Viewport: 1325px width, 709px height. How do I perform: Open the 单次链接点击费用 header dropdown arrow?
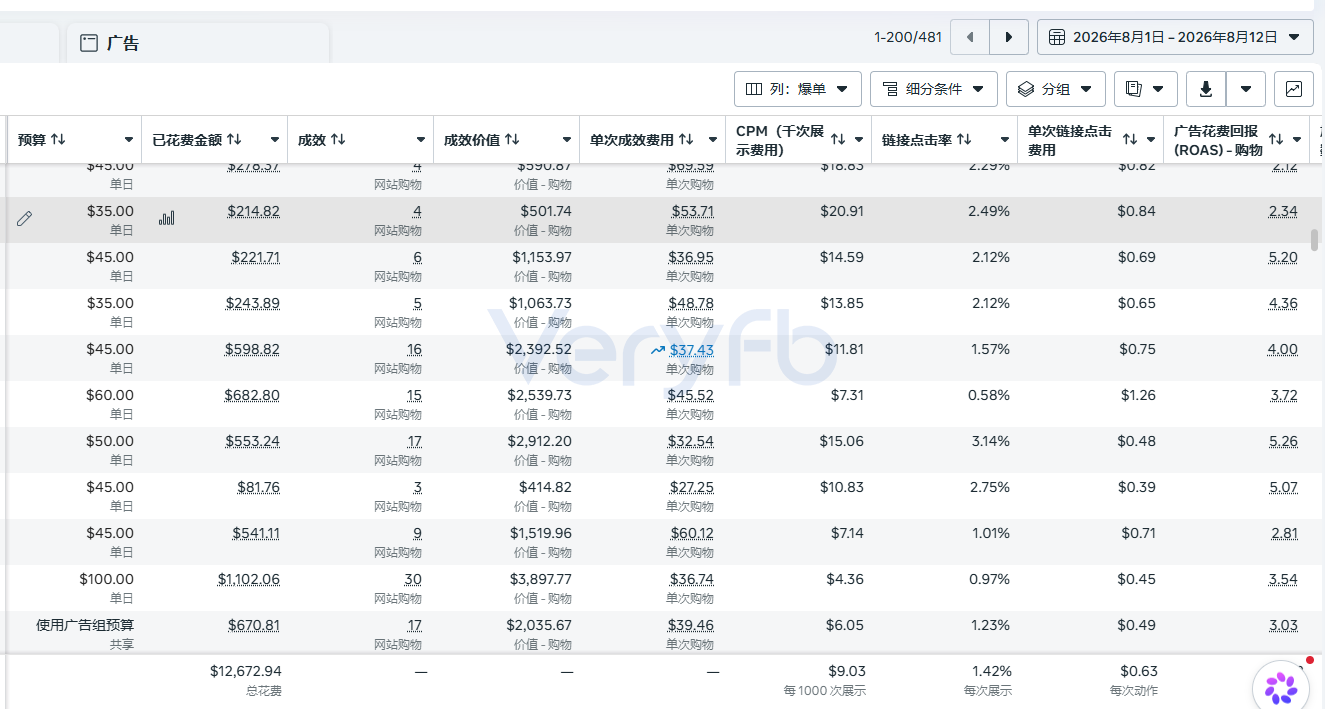1151,140
